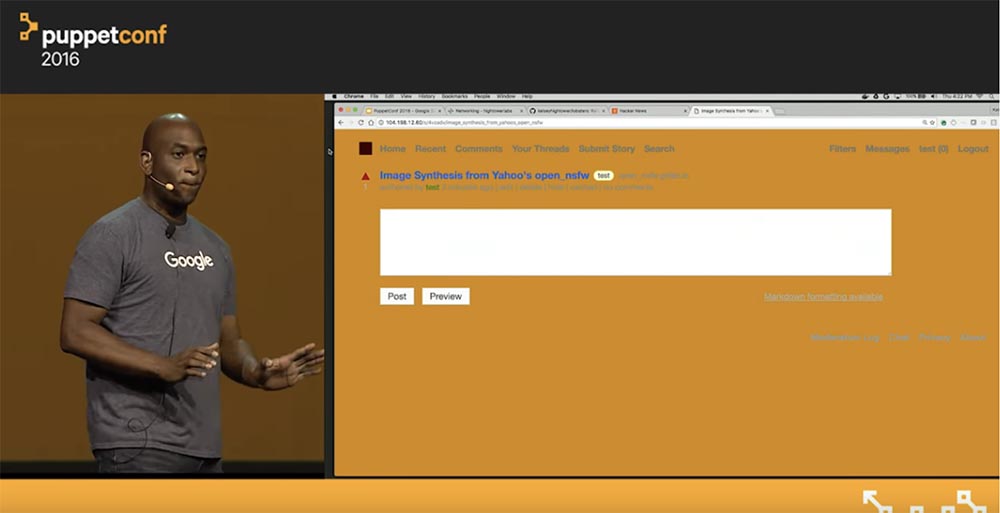Go to Your Threads
1000x513 pixels.
(x=541, y=149)
